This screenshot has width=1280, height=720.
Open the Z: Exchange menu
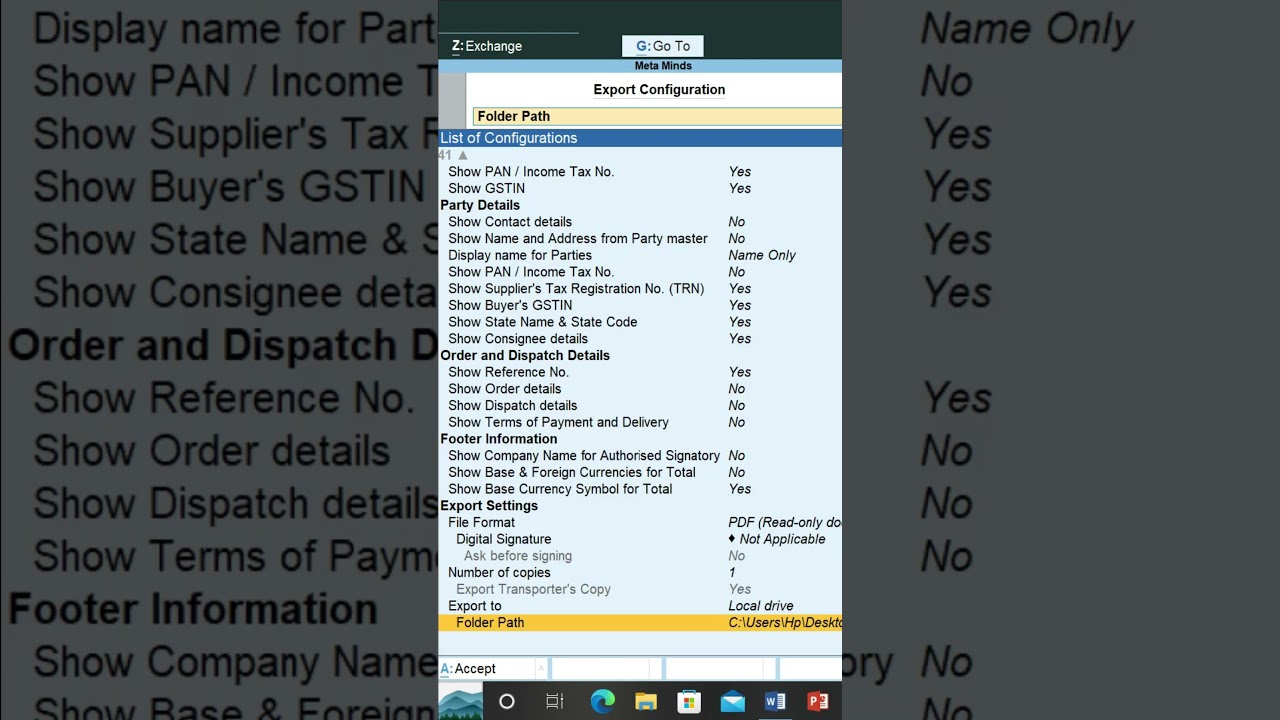487,46
